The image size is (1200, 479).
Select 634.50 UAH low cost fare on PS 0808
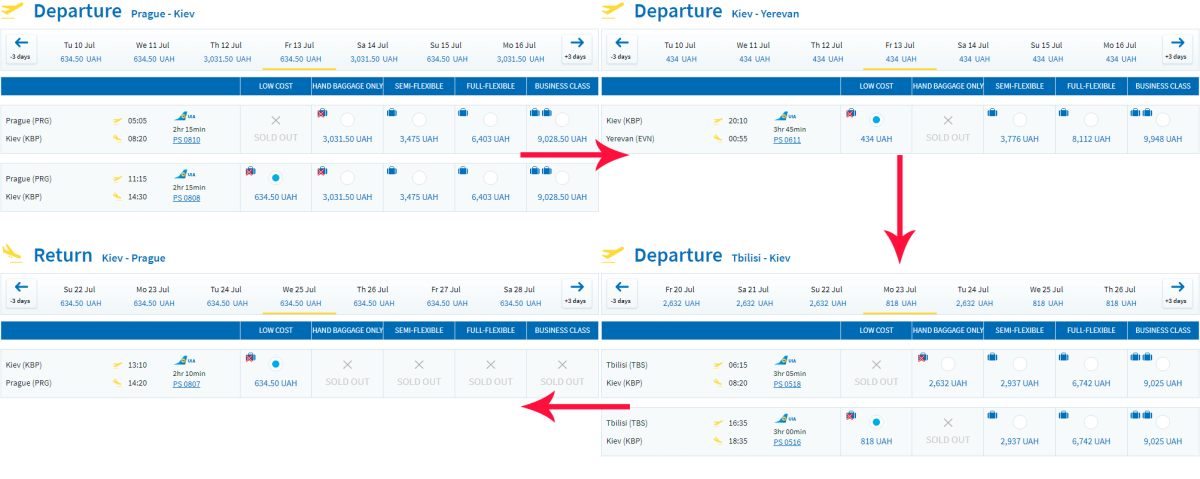coord(276,178)
